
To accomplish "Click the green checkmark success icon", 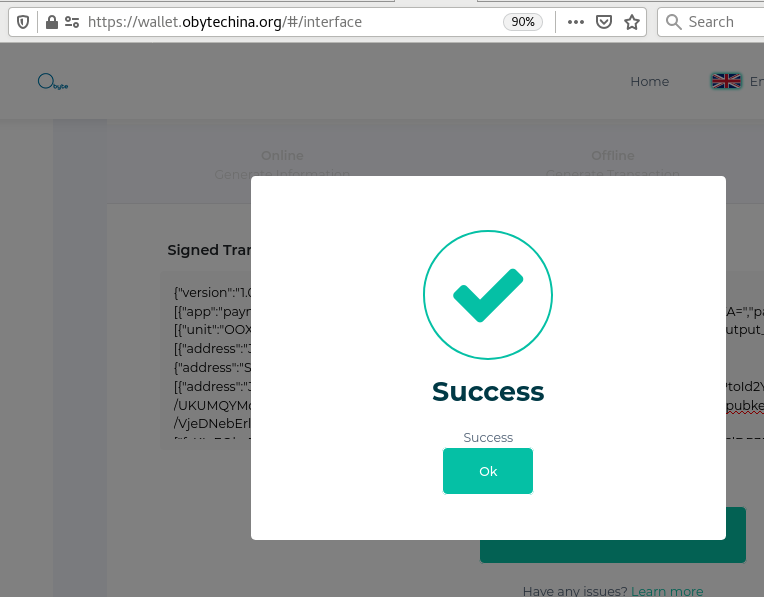I will click(x=488, y=295).
